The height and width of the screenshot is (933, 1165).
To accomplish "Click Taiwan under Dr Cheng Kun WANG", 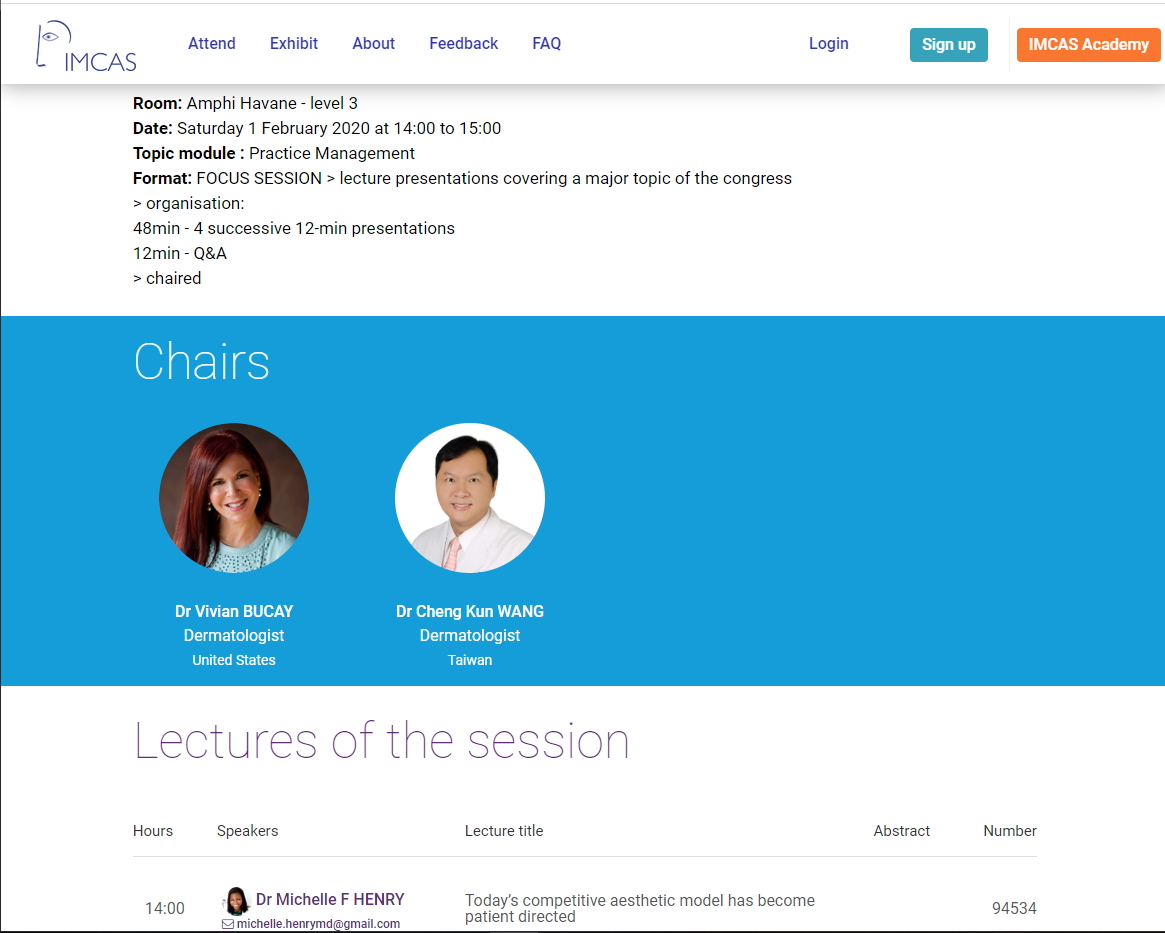I will click(x=470, y=660).
